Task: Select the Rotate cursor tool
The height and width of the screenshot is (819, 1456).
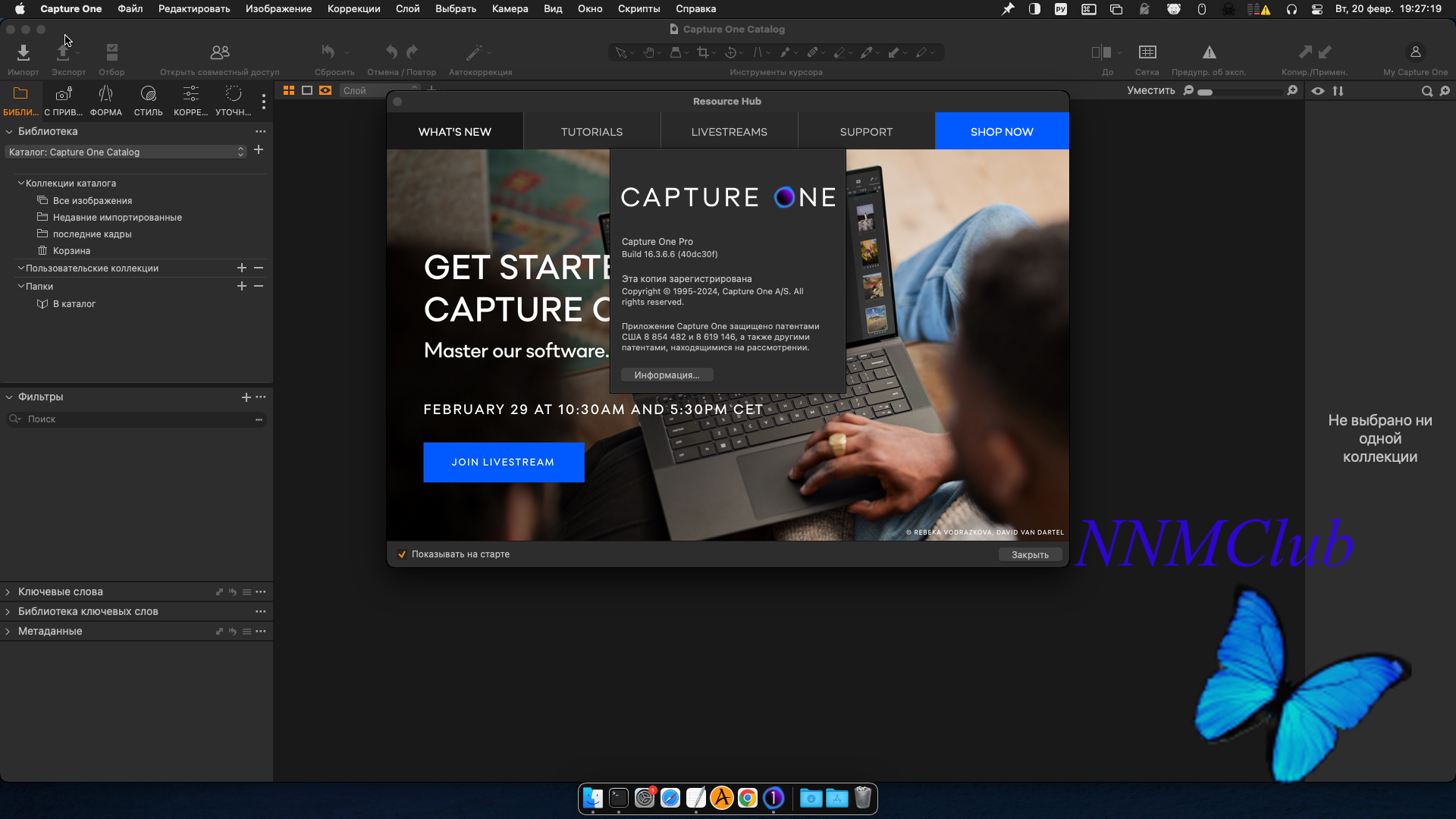Action: 730,52
